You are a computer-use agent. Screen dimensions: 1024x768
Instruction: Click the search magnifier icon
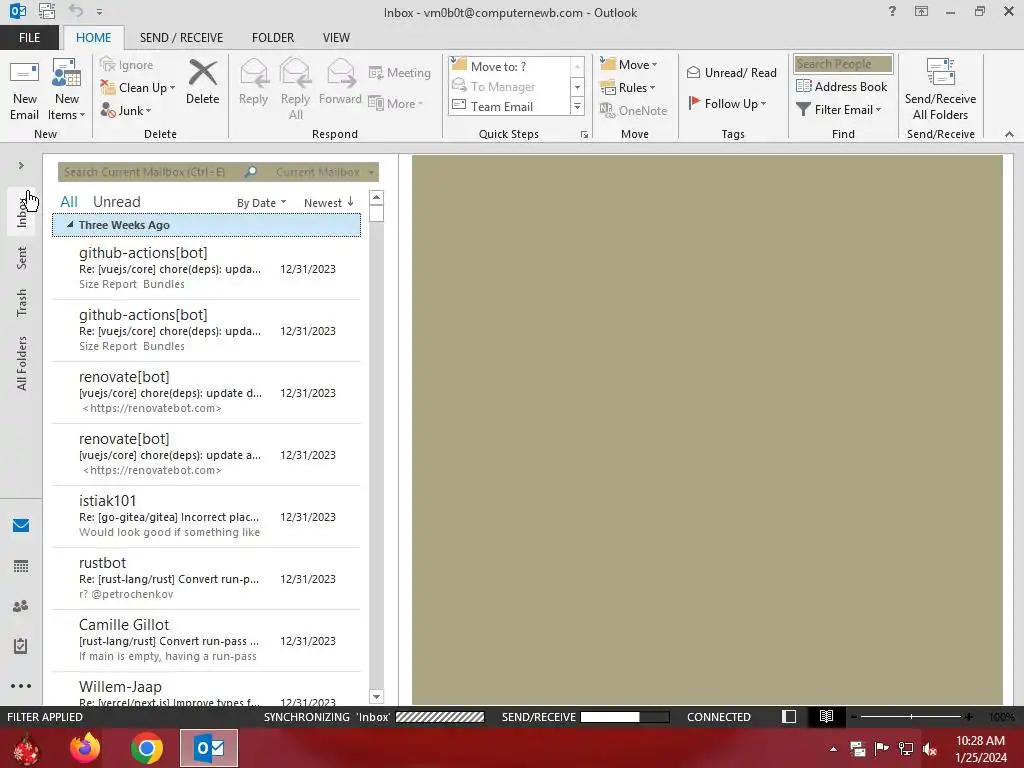(x=250, y=172)
